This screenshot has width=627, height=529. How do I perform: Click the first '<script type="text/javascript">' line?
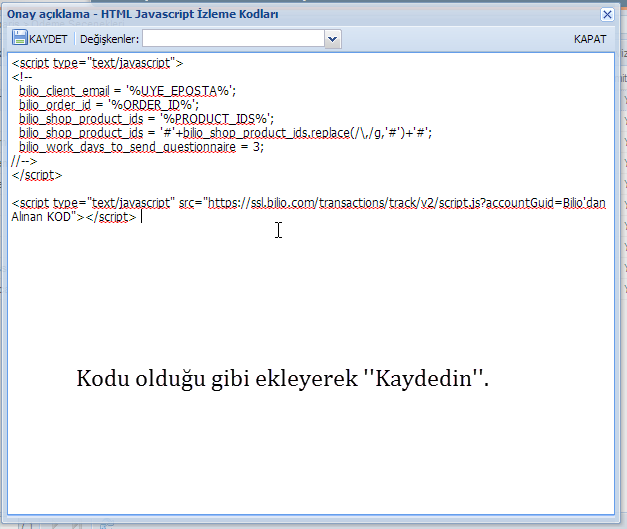(97, 63)
